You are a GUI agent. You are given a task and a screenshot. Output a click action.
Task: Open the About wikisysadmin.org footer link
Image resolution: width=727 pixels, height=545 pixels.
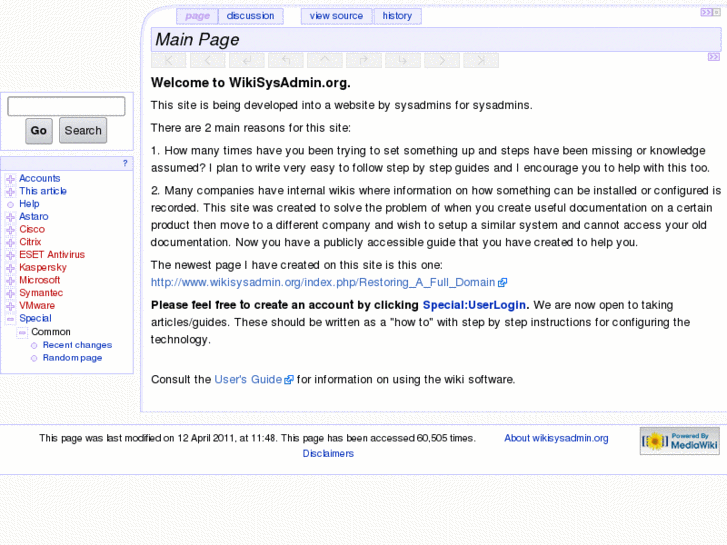tap(556, 438)
